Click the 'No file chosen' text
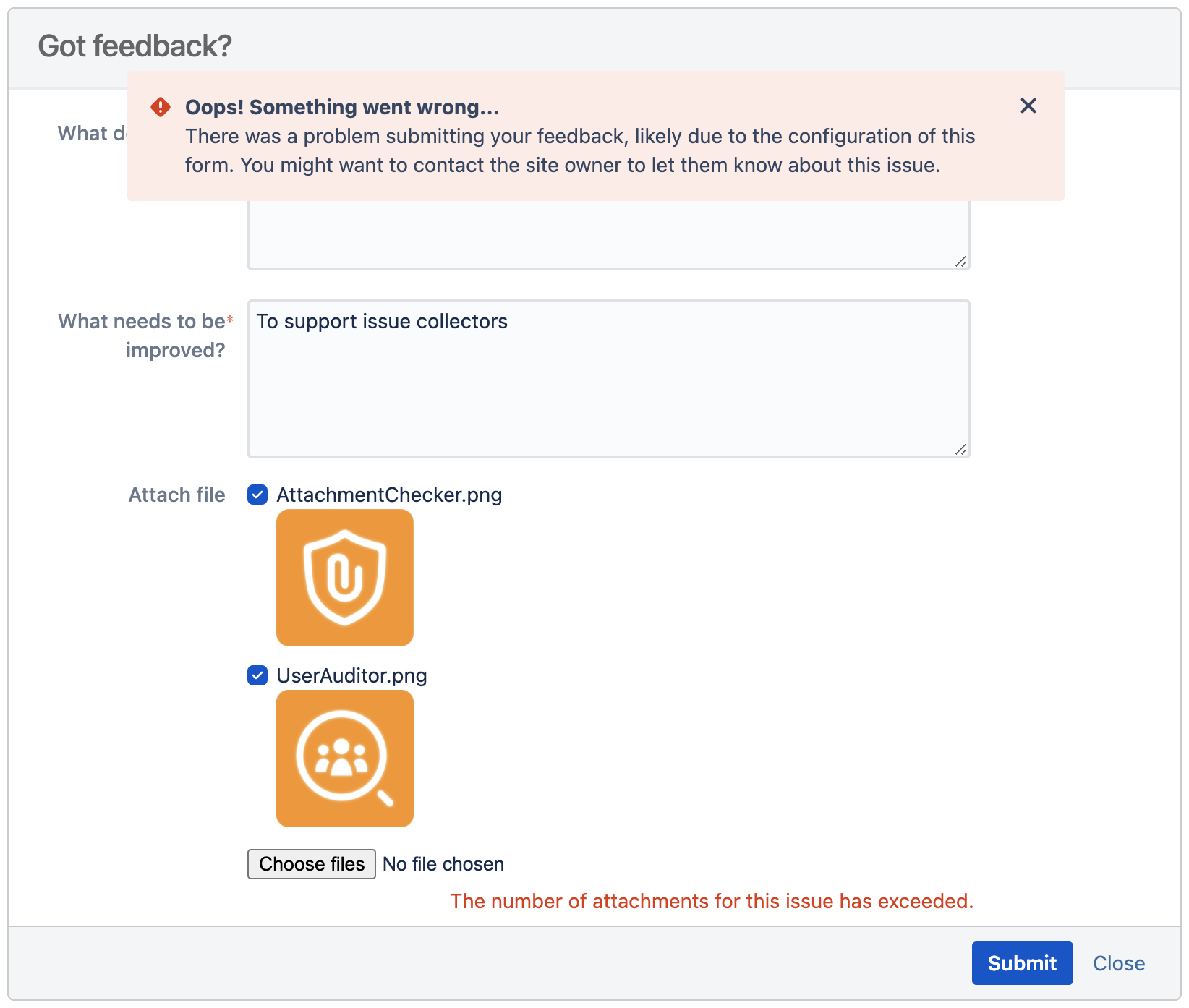1189x1008 pixels. [x=443, y=864]
